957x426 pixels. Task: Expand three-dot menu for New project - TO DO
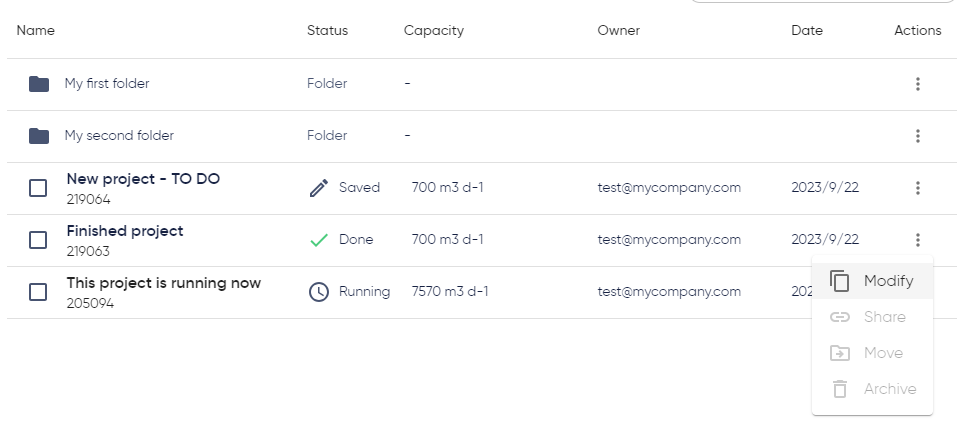point(917,188)
